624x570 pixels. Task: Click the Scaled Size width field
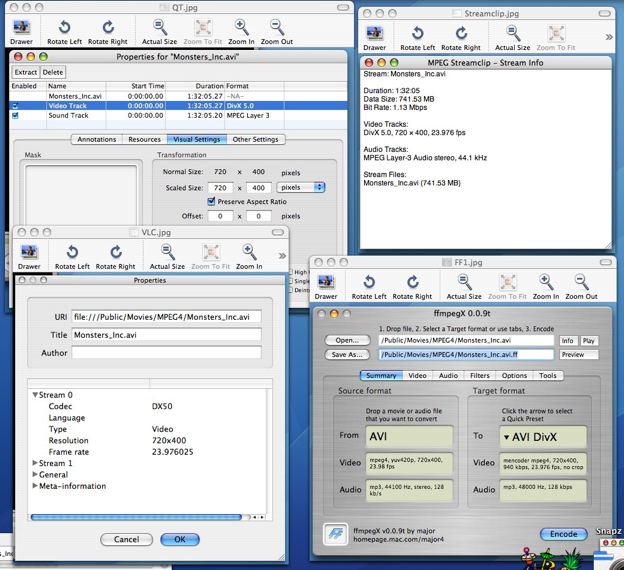point(220,187)
